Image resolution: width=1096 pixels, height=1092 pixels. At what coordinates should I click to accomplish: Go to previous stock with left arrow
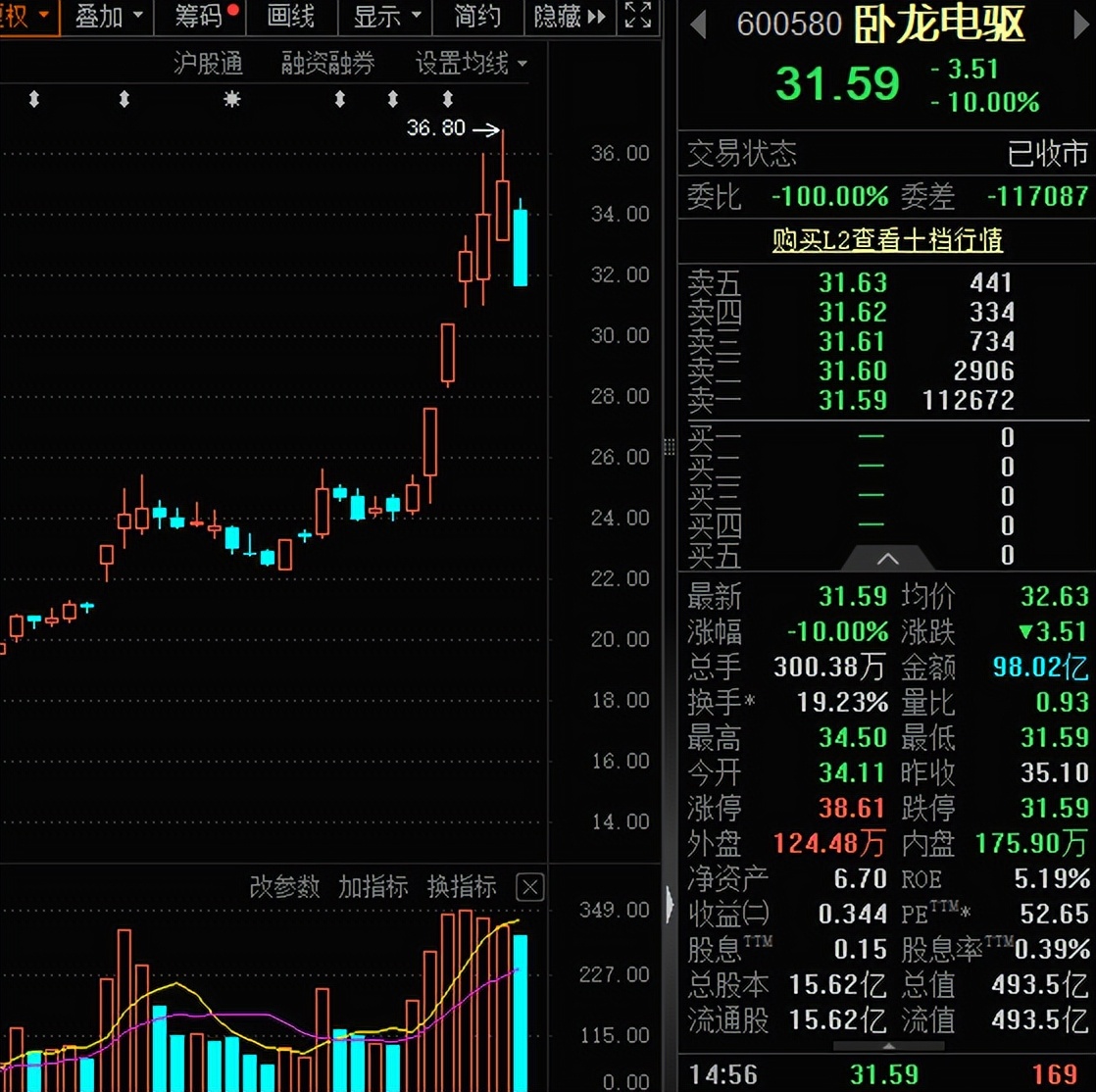tap(698, 25)
